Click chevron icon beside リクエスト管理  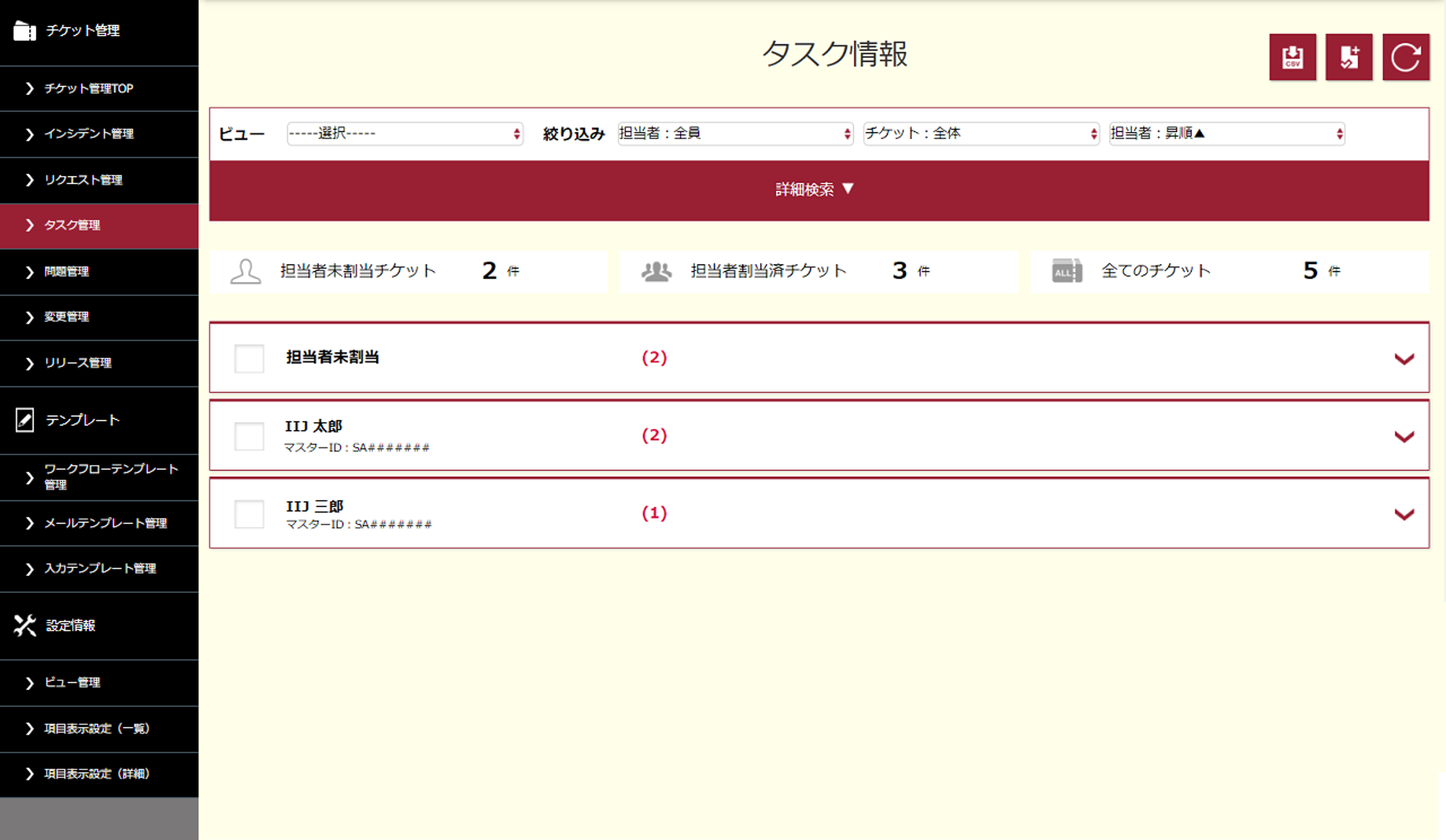click(30, 180)
